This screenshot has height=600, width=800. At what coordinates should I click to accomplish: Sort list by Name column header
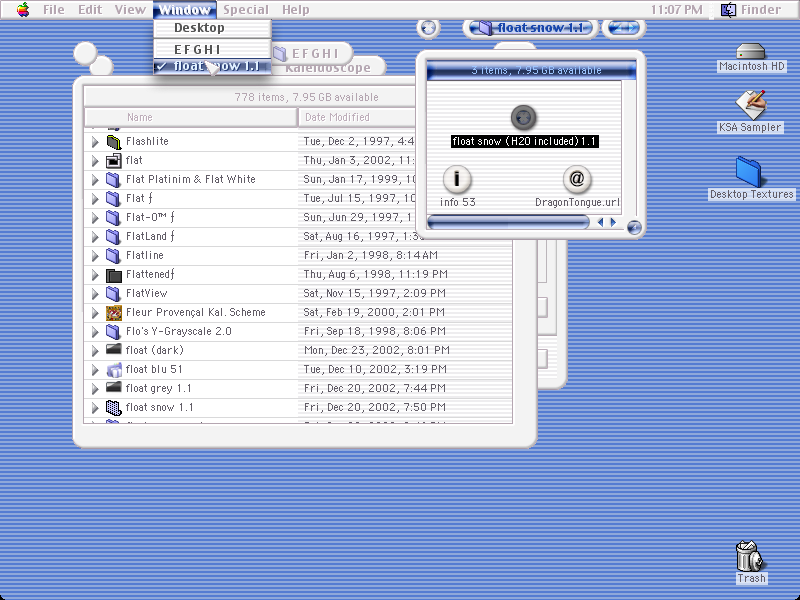click(x=191, y=117)
